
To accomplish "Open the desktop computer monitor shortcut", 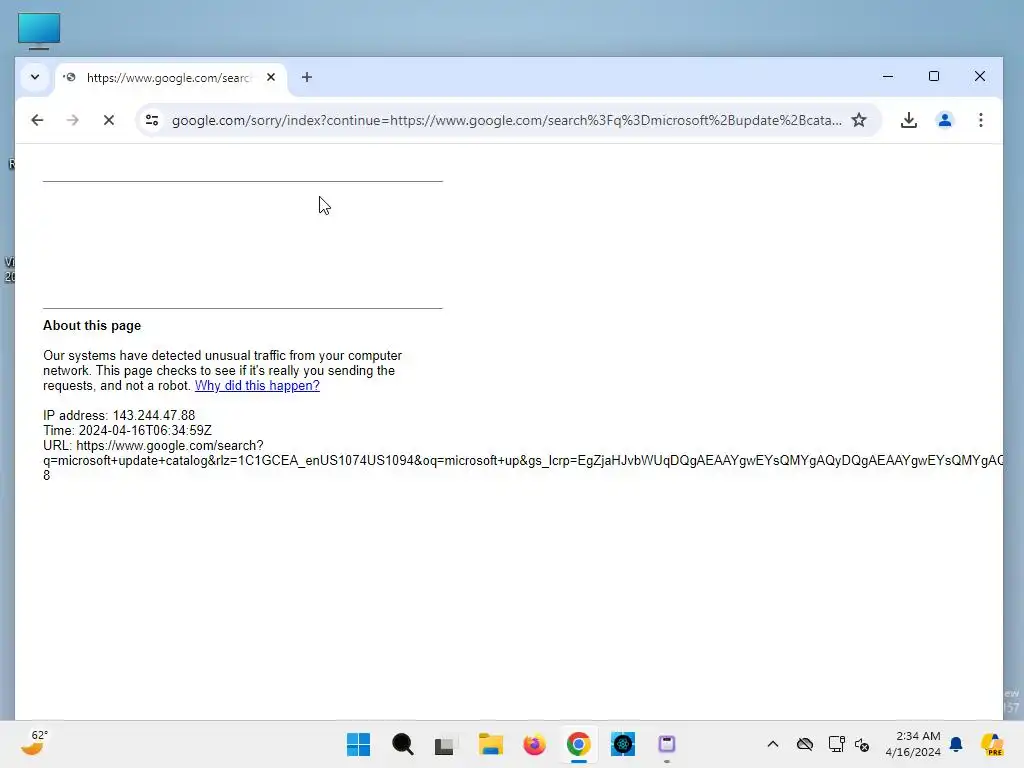I will click(x=39, y=31).
